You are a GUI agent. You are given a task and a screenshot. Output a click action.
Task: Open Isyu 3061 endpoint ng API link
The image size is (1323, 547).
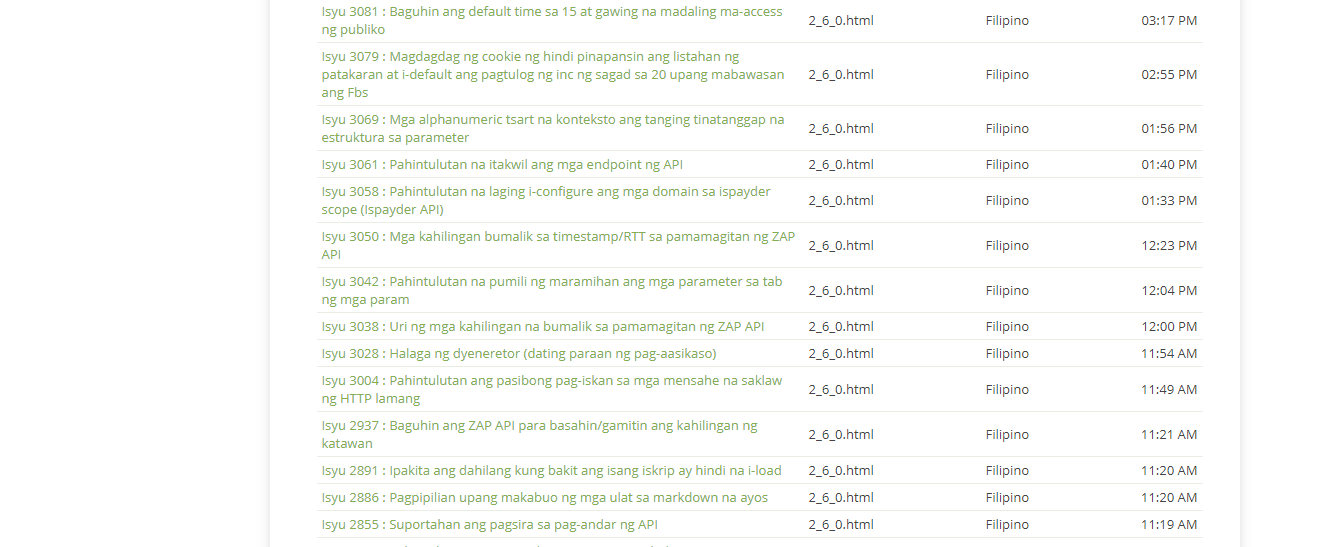click(x=502, y=164)
